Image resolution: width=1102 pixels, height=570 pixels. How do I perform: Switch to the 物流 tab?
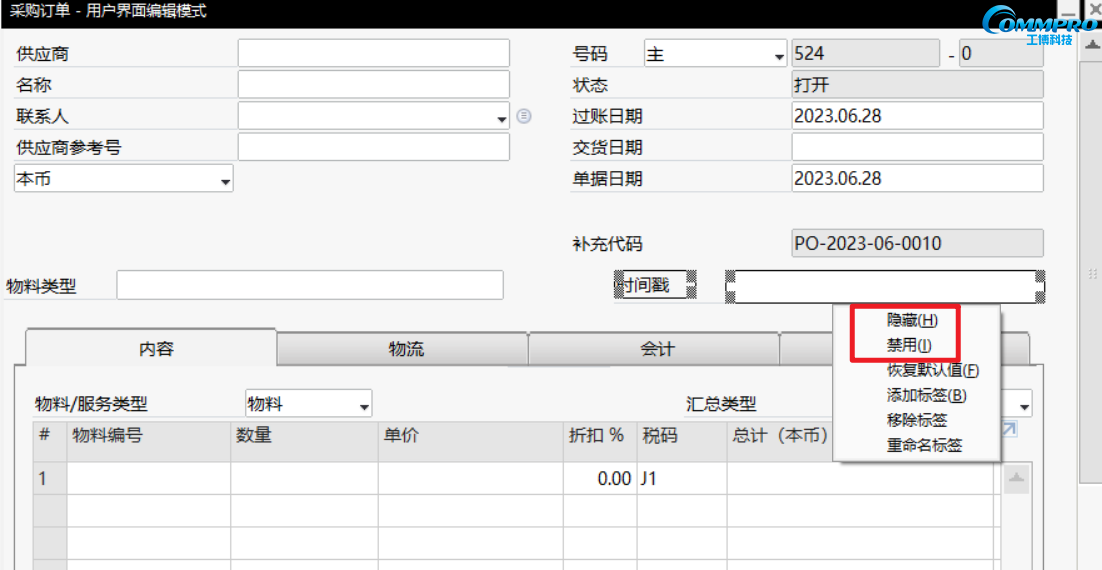[x=403, y=349]
